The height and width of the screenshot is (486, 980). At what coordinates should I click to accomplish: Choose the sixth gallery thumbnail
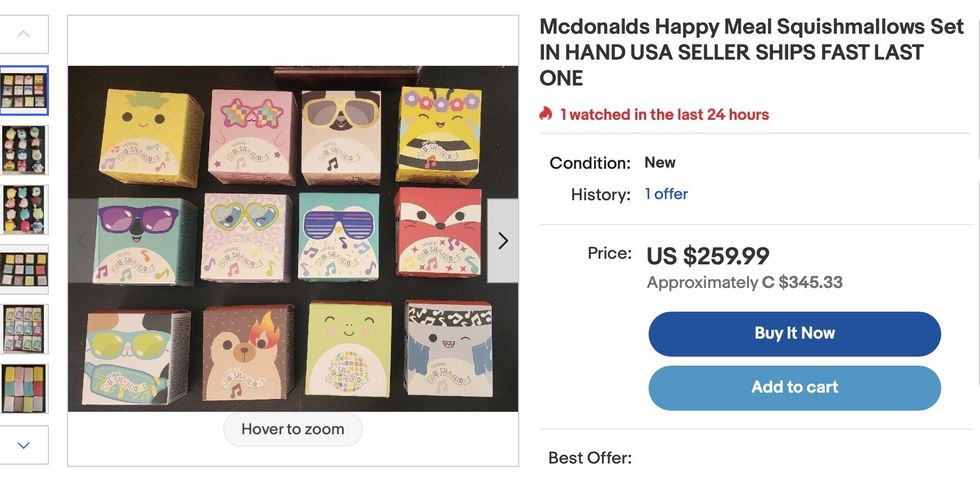24,388
